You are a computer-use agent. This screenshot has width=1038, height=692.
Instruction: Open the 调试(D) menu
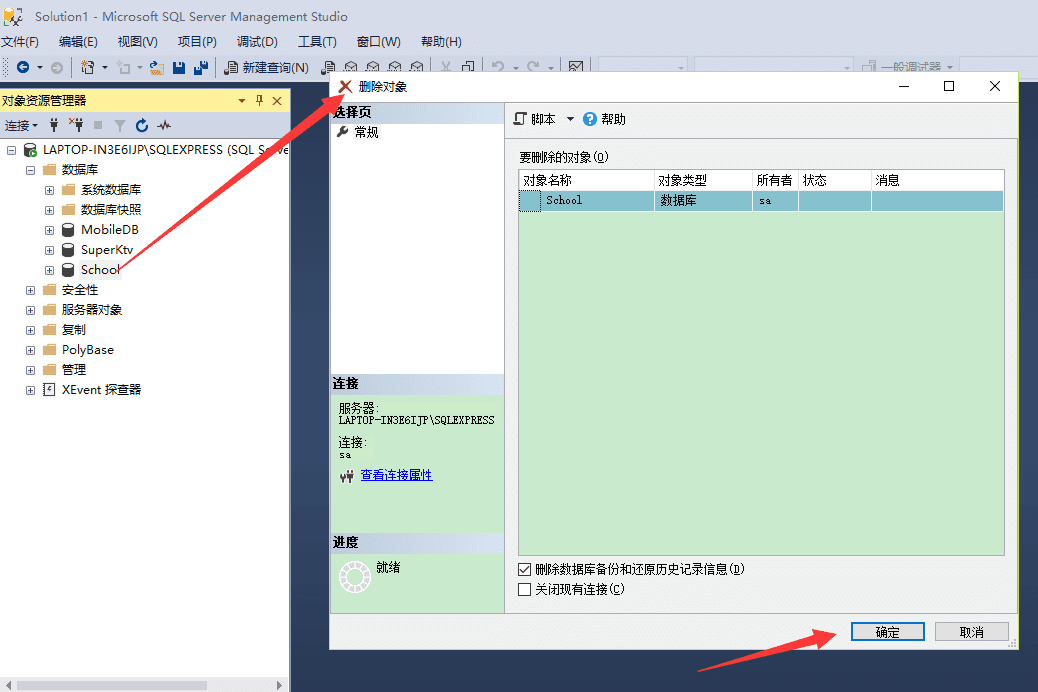(258, 42)
